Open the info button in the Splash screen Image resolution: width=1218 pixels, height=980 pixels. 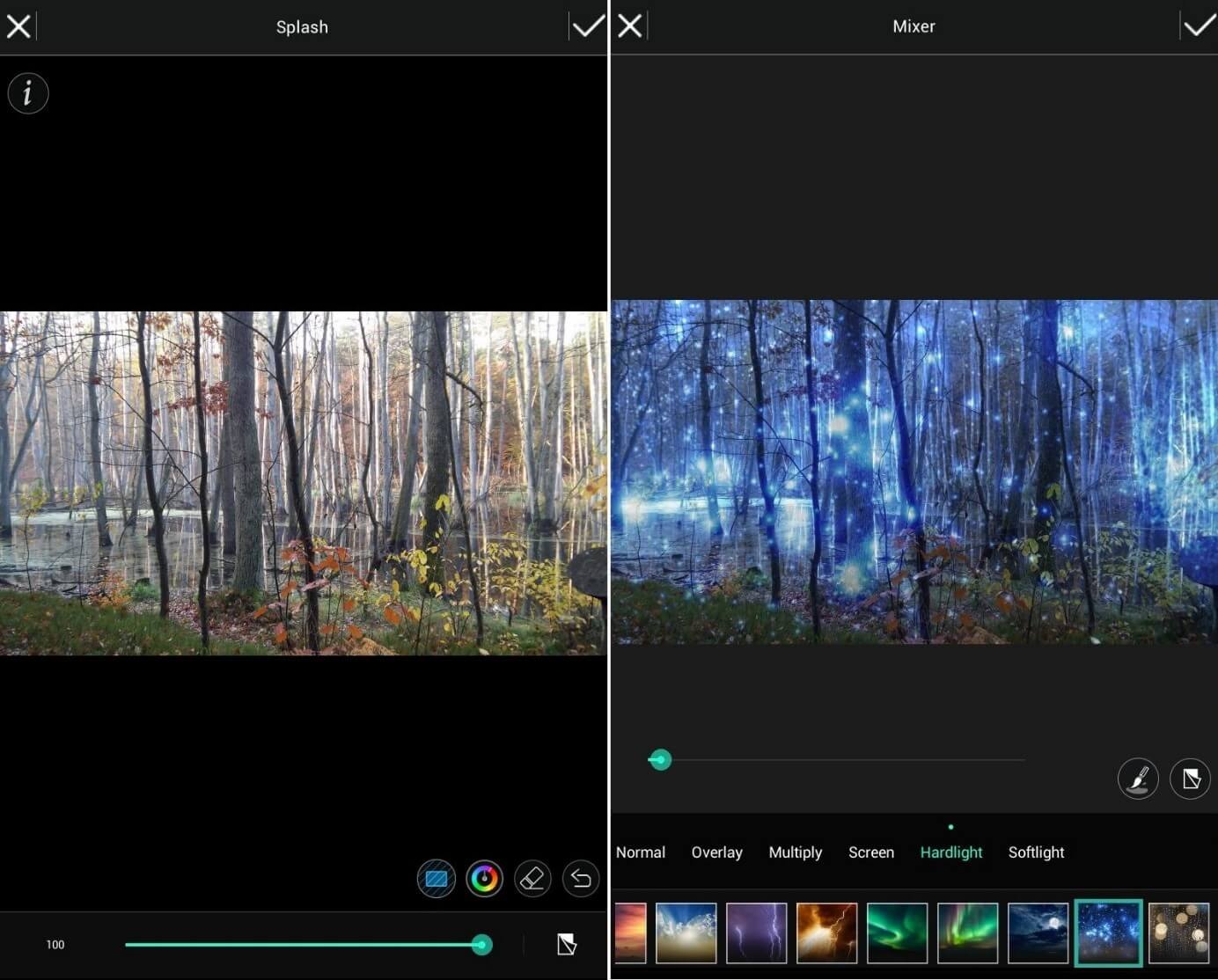(x=28, y=92)
